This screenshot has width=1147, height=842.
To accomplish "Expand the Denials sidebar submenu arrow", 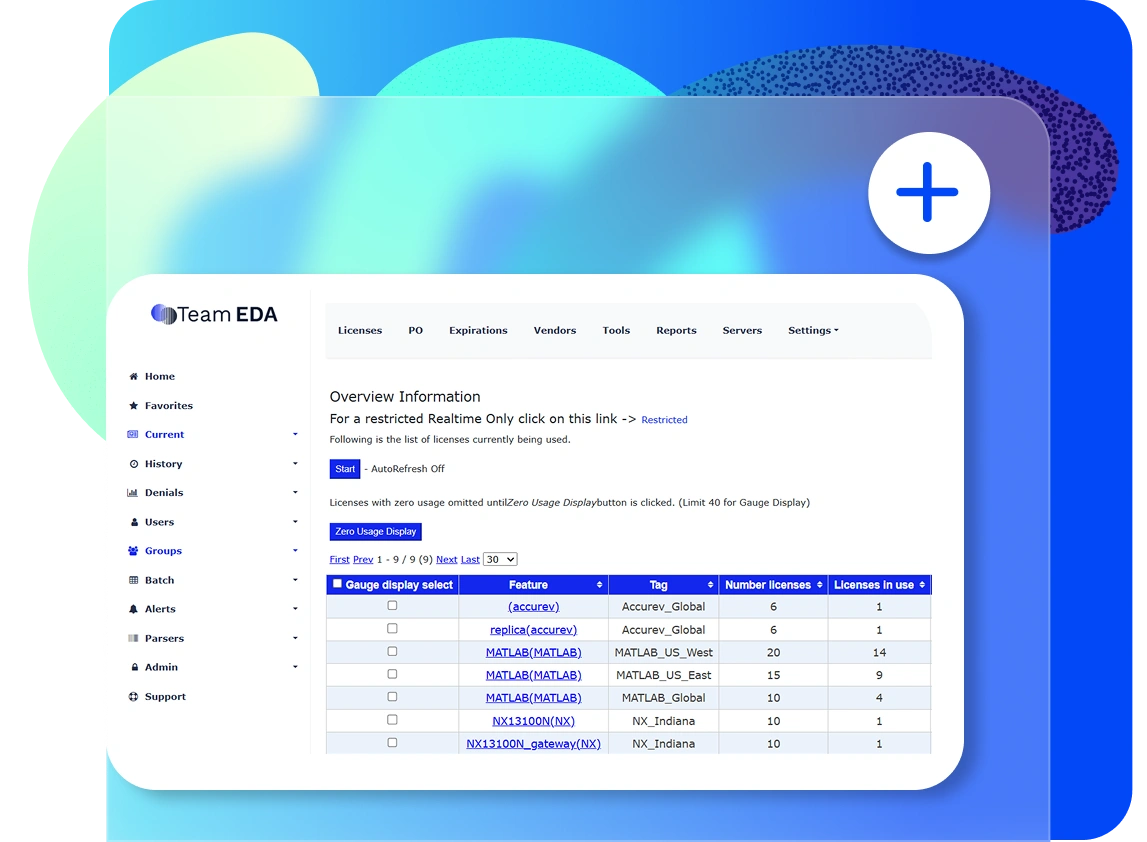I will [296, 492].
